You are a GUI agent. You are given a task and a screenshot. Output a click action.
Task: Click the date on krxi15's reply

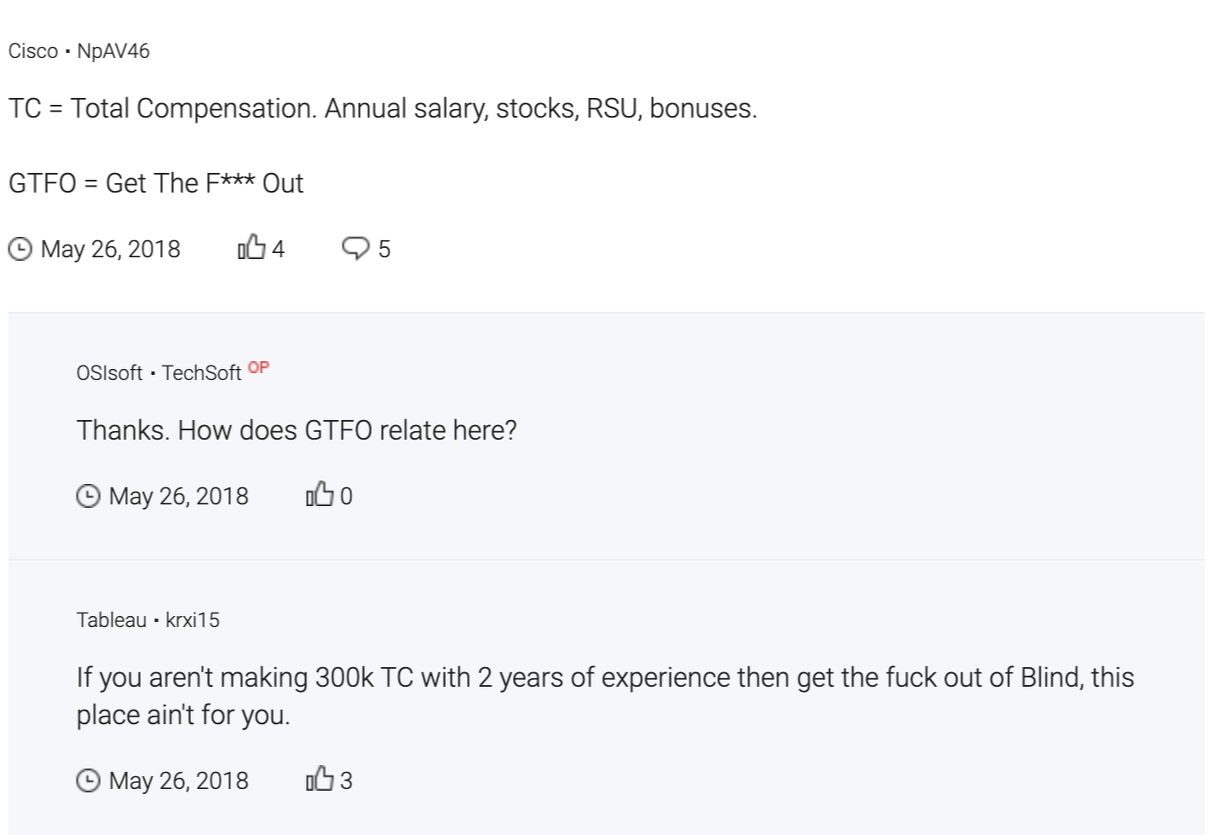pyautogui.click(x=179, y=780)
